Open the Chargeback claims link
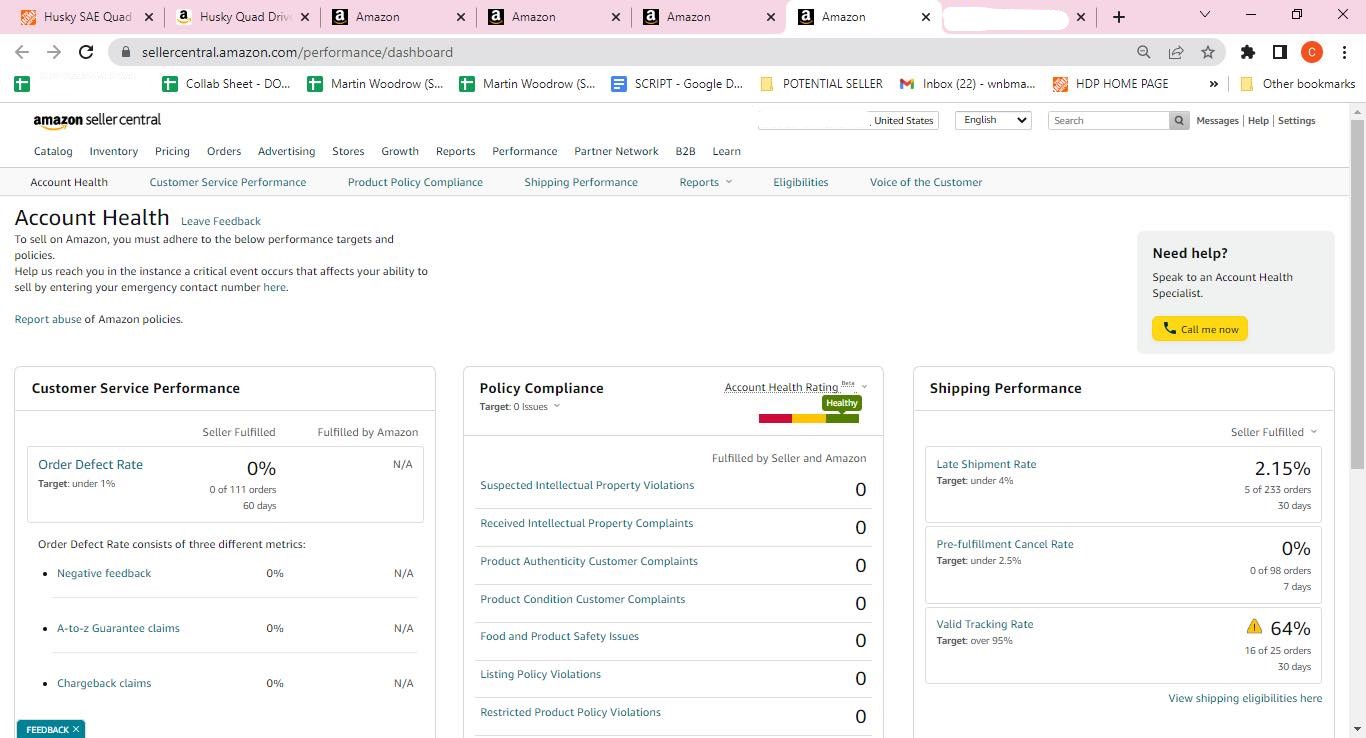The image size is (1366, 738). pos(104,683)
